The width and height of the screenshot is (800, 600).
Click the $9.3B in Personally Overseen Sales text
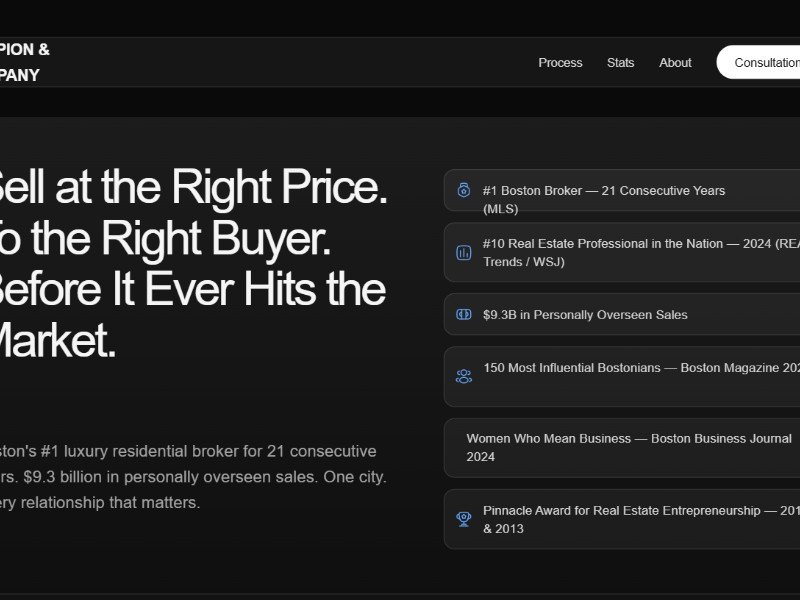pos(585,315)
